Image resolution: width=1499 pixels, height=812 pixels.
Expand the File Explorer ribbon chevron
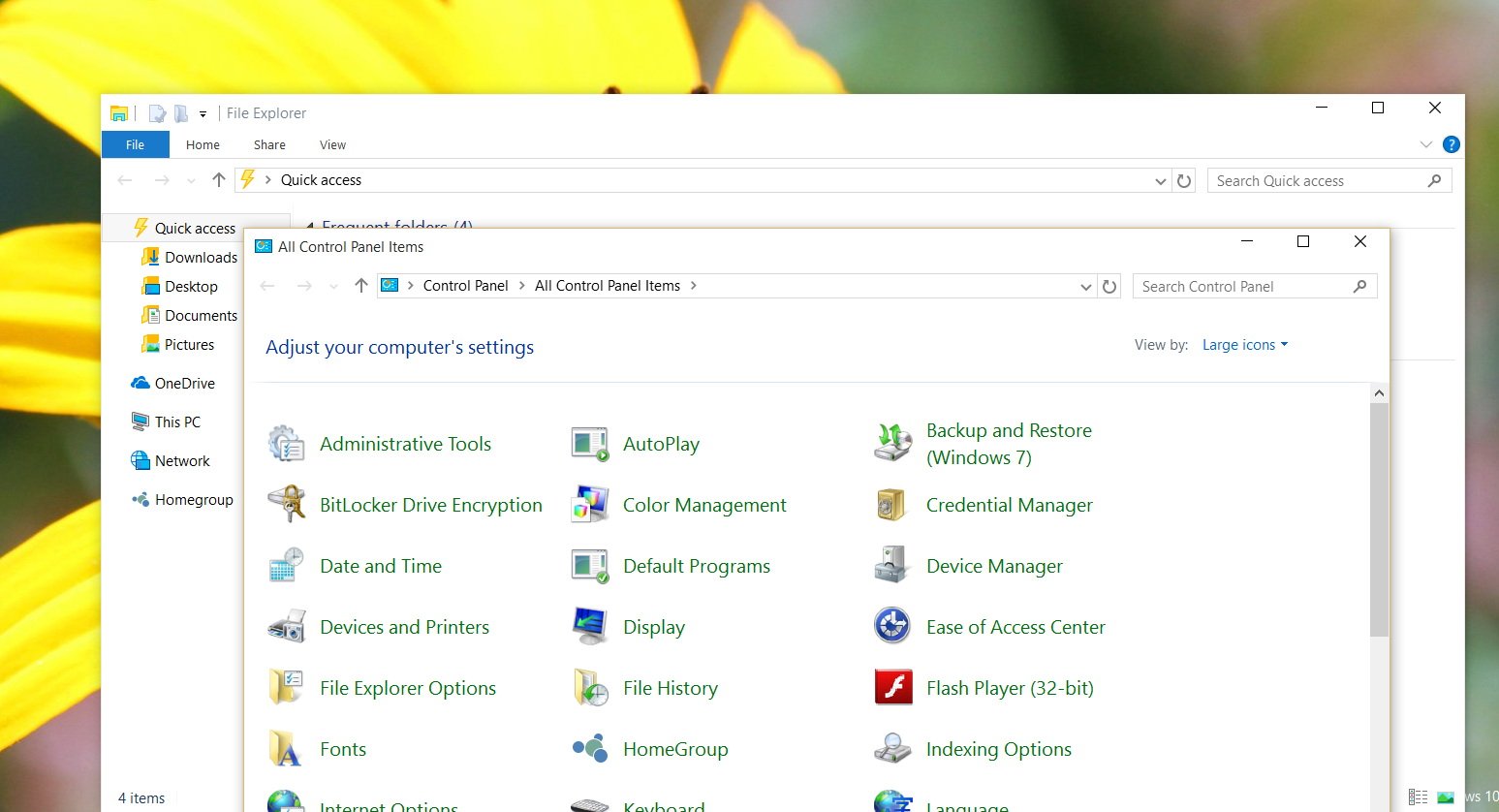click(x=1425, y=144)
